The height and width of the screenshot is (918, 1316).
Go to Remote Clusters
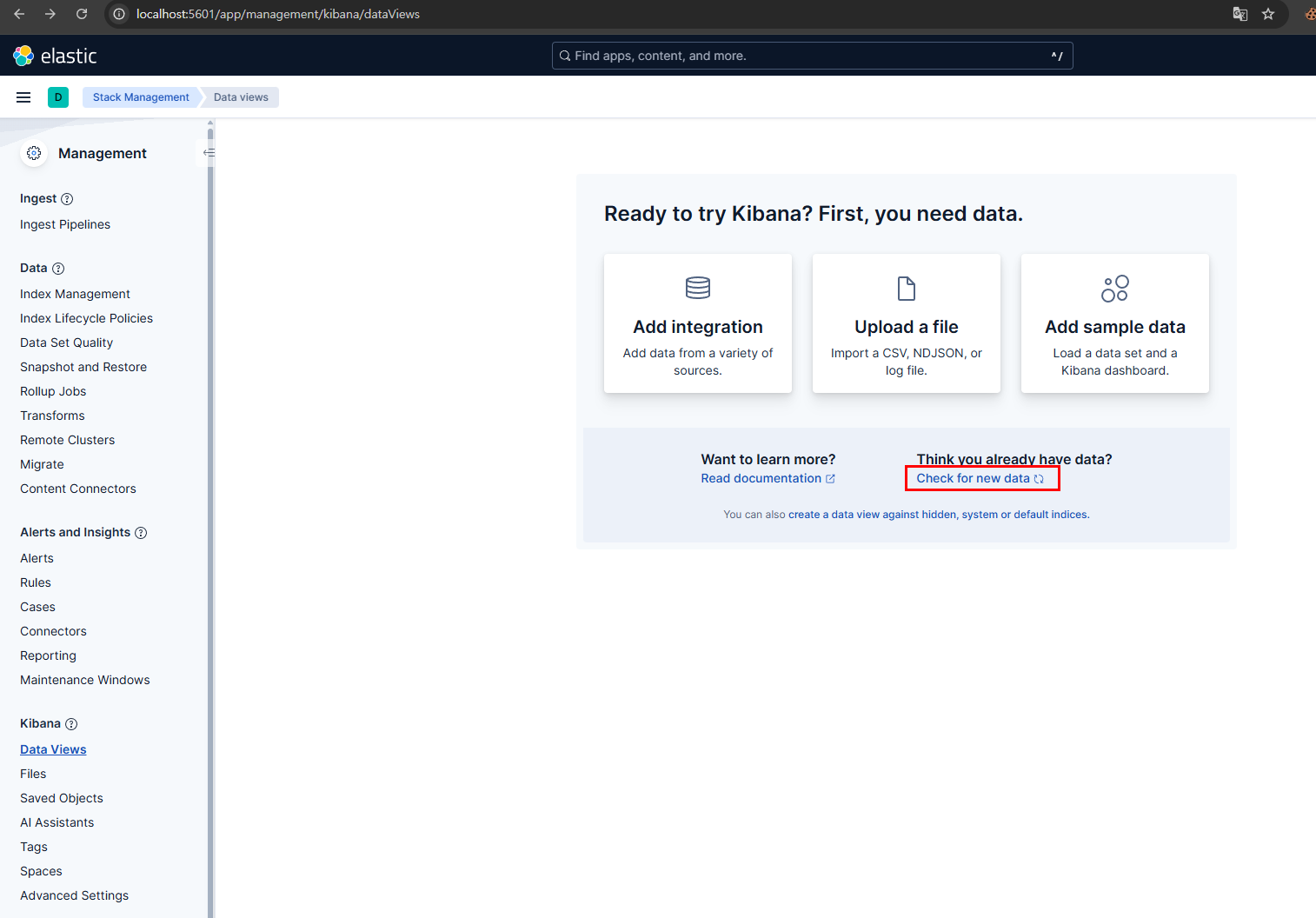pos(67,440)
